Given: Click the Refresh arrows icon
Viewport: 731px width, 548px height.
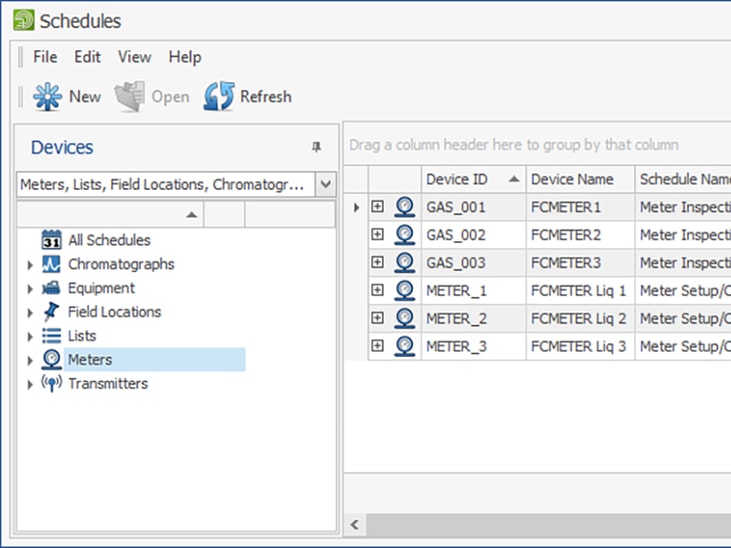Looking at the screenshot, I should click(219, 97).
